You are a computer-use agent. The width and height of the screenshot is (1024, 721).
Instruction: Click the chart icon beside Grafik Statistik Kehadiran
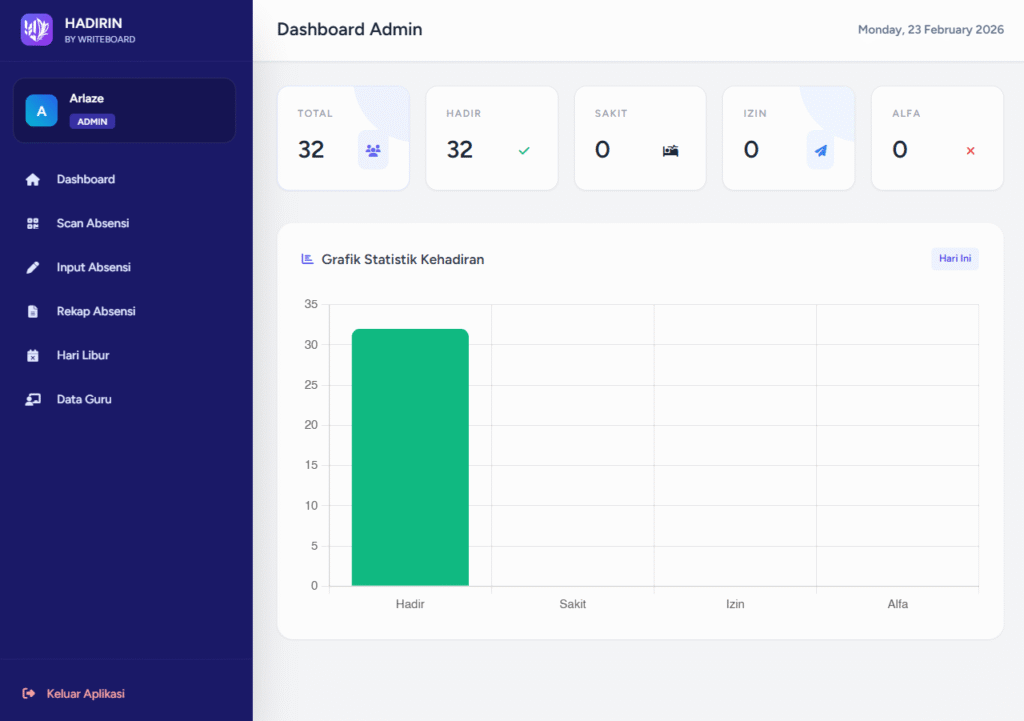(308, 259)
